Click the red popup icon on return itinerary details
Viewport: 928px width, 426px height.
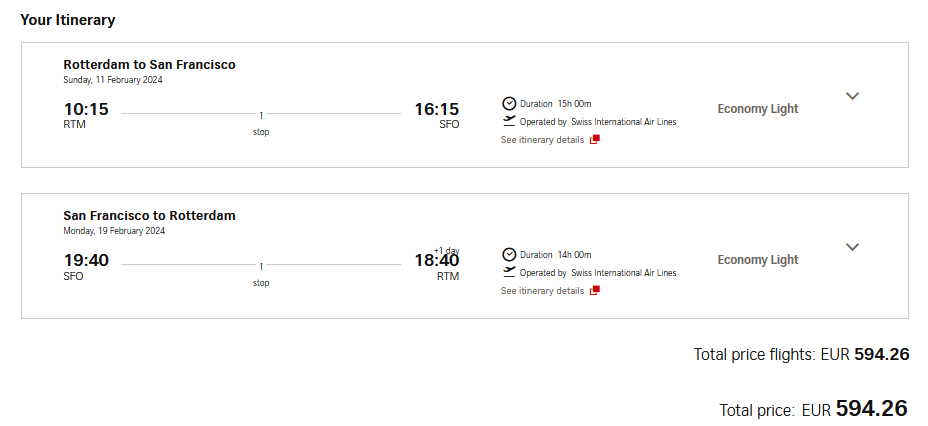[x=595, y=291]
